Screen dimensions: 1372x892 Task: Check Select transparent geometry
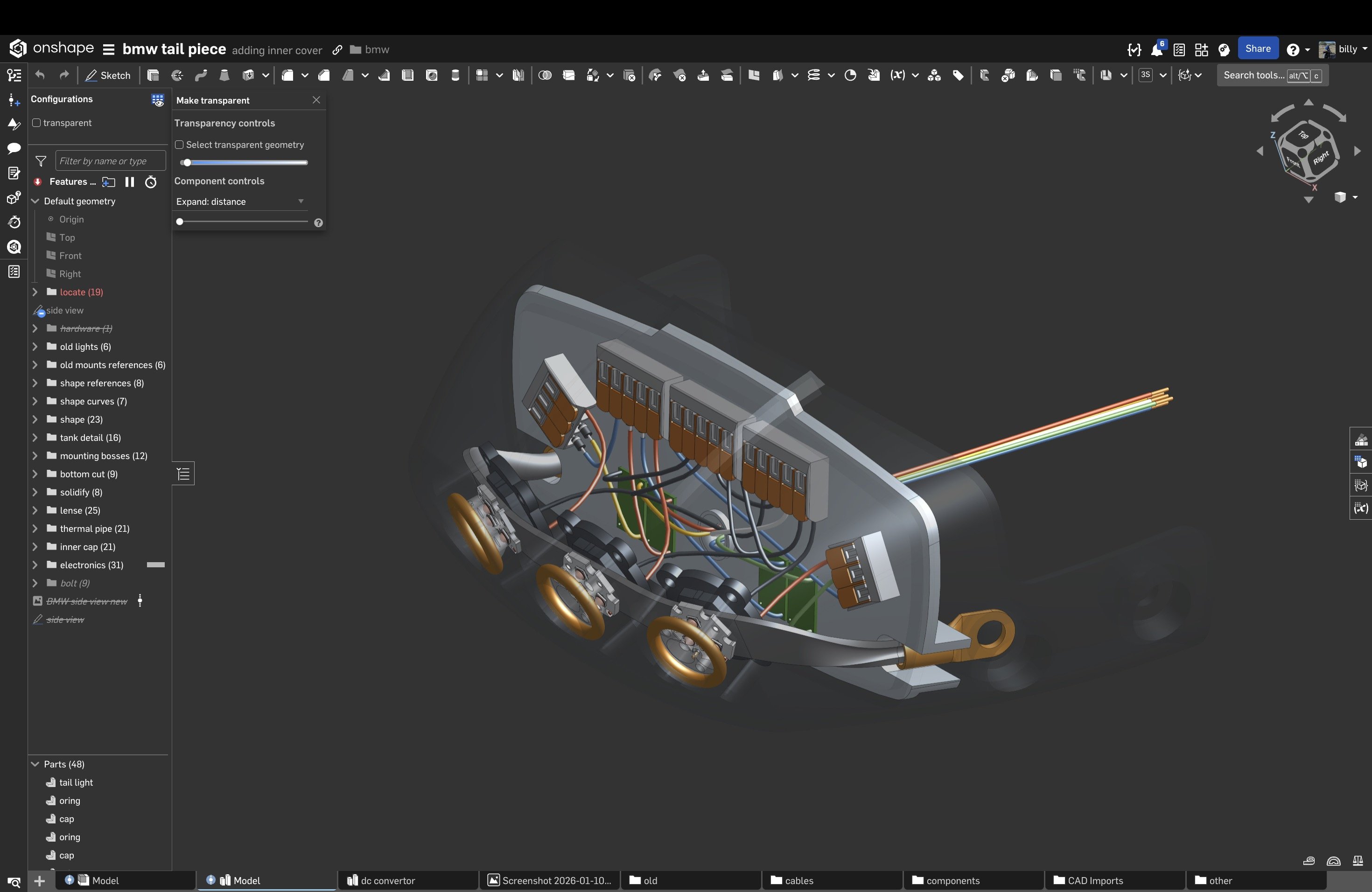179,145
